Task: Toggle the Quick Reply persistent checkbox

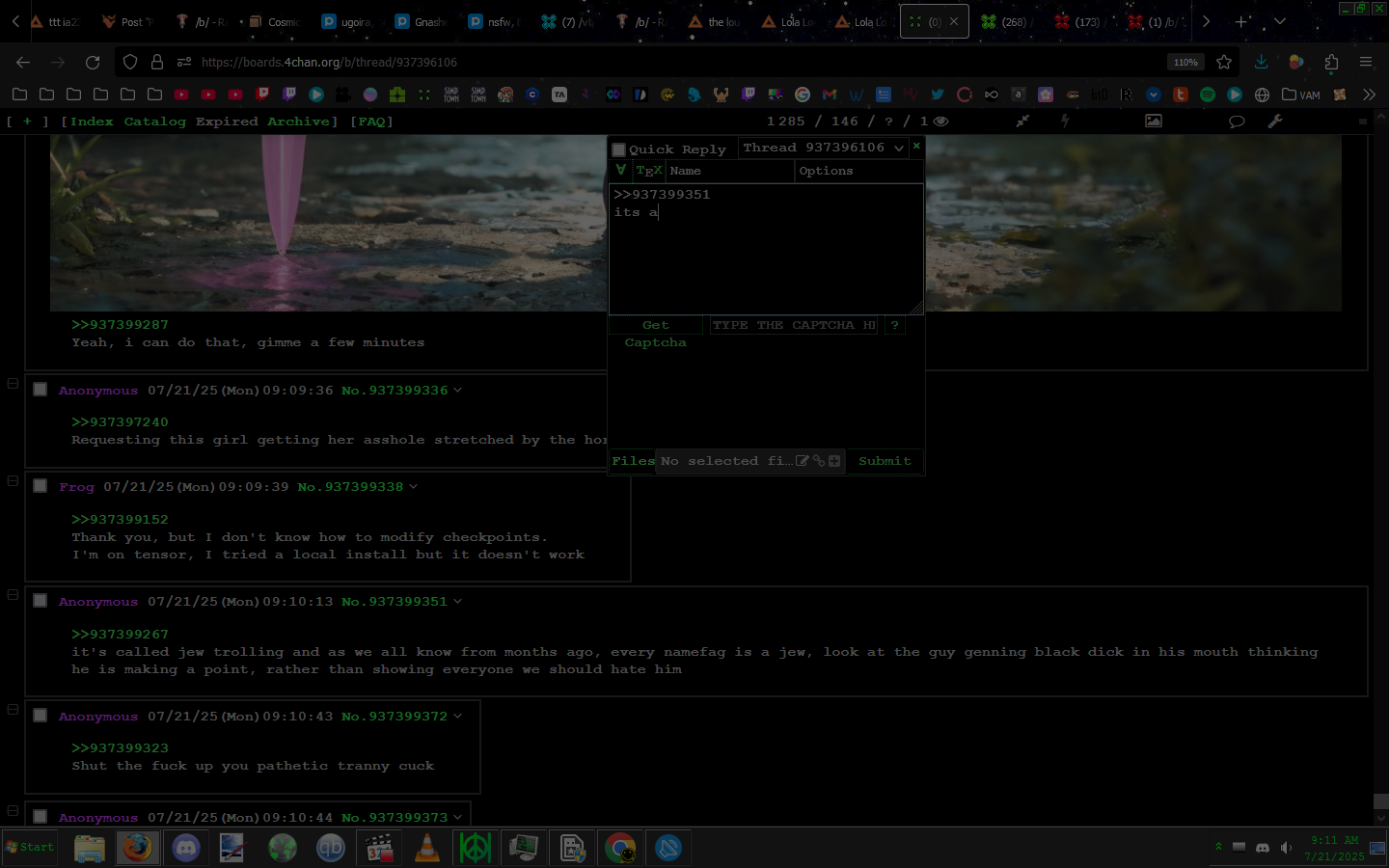Action: [x=619, y=149]
